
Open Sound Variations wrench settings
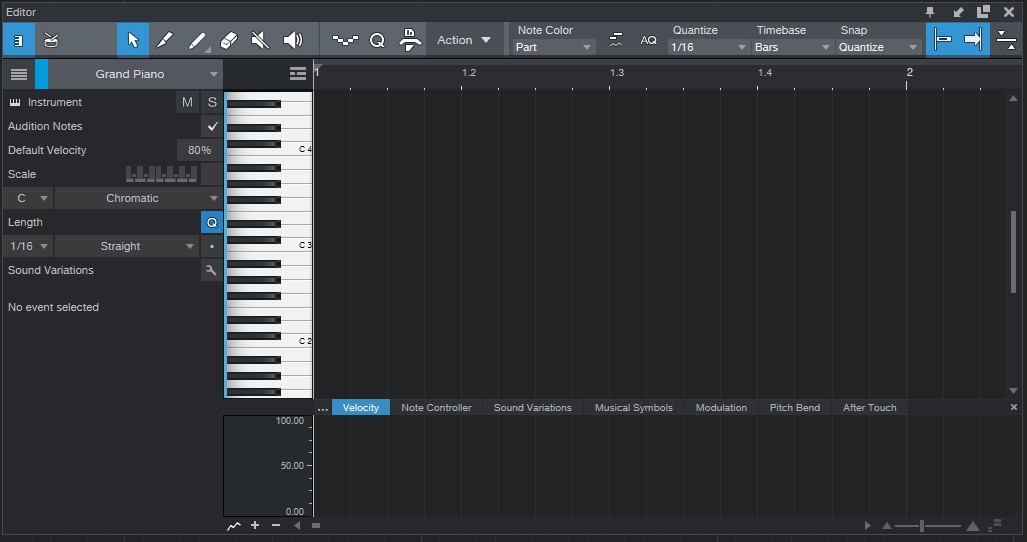211,270
